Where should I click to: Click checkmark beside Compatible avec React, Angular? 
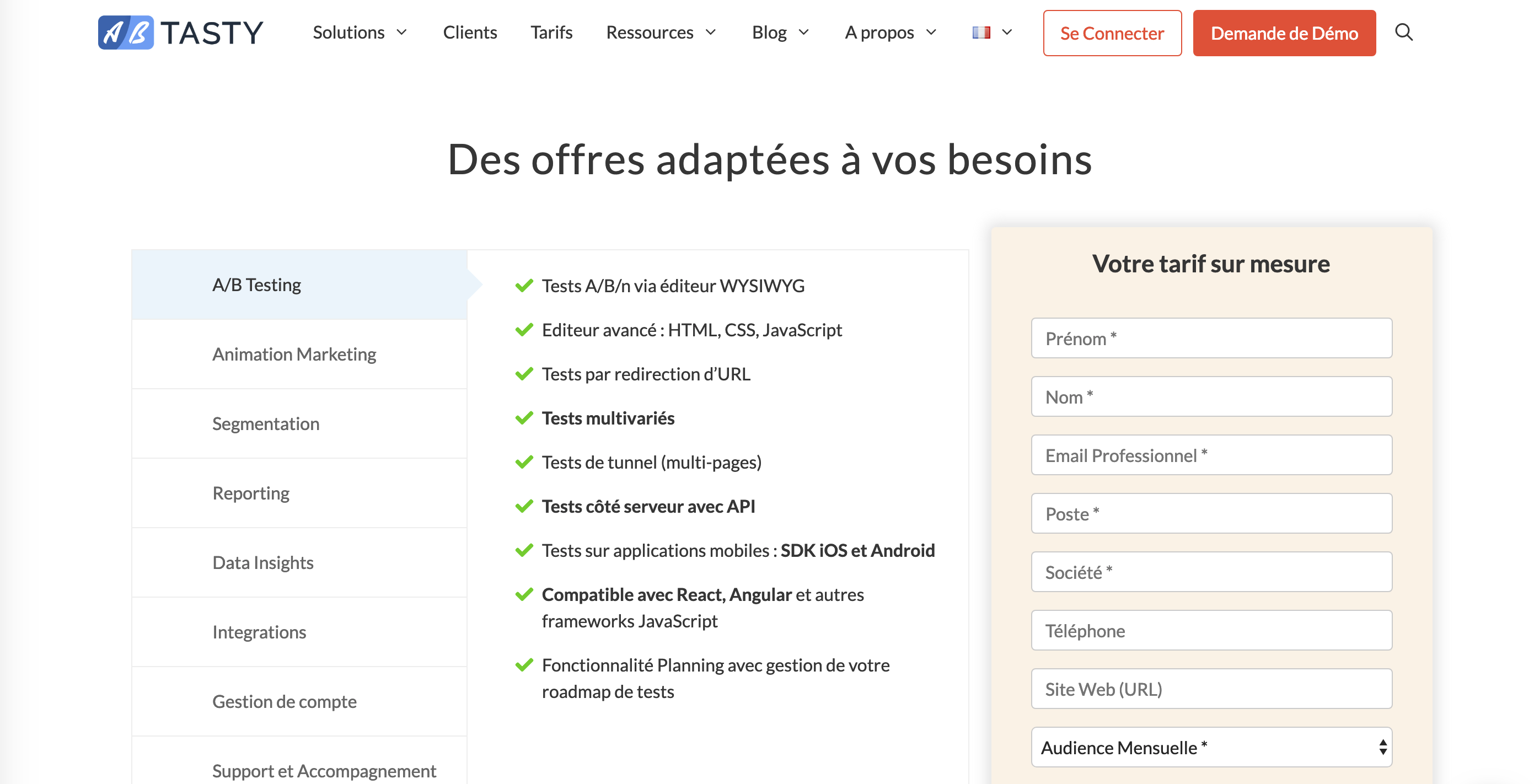coord(523,594)
